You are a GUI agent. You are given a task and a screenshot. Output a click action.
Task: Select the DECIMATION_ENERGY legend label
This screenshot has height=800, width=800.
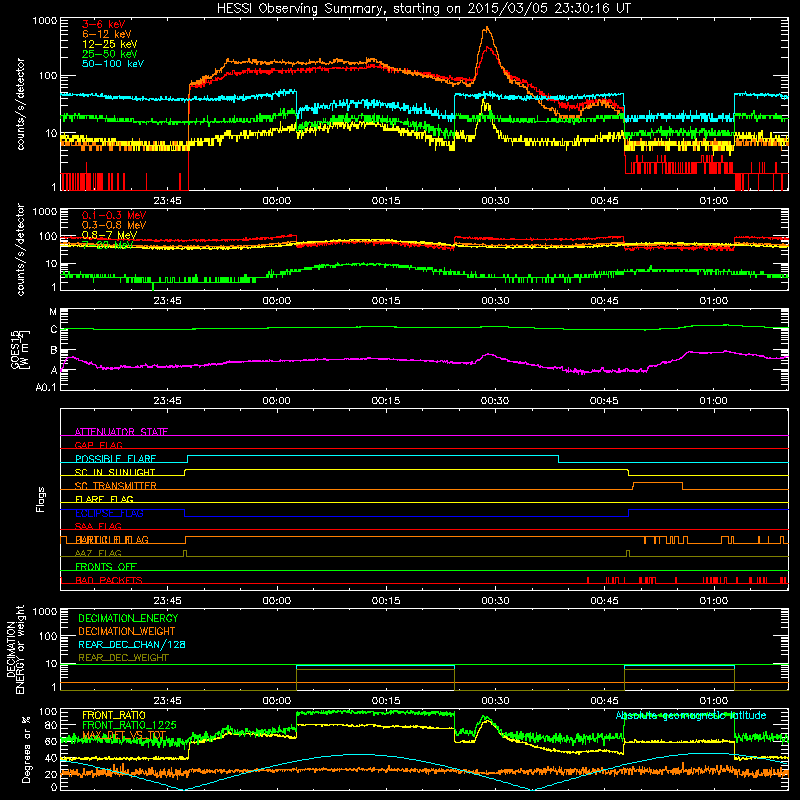(x=128, y=618)
